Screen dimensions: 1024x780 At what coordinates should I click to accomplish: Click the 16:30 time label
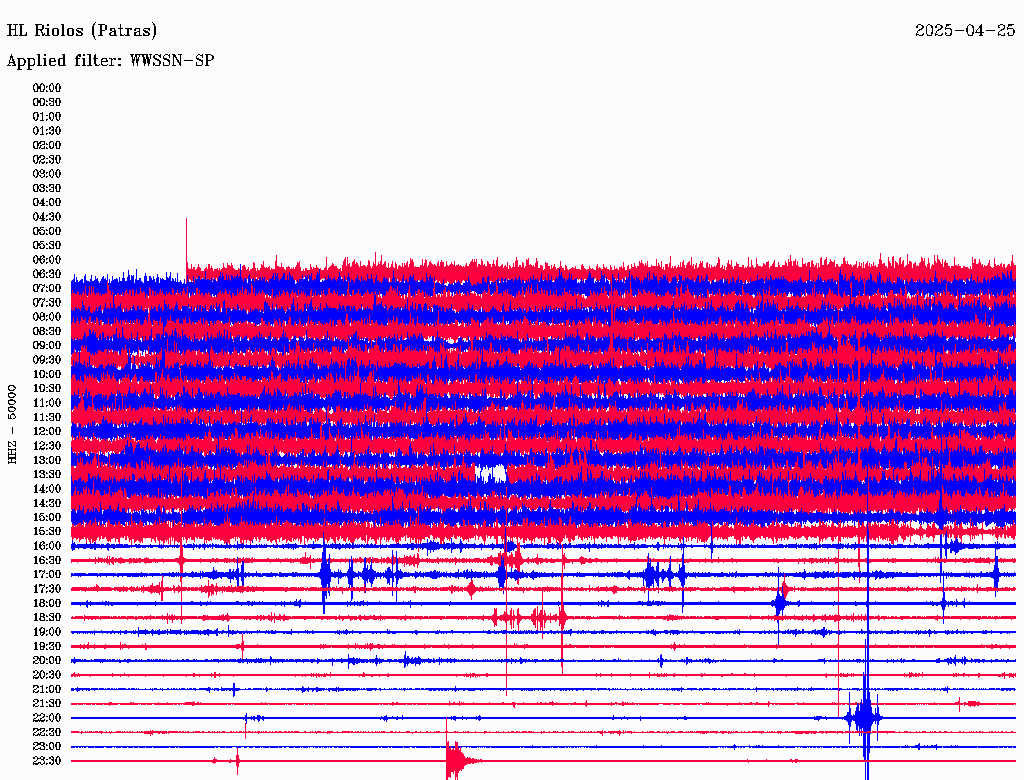tap(47, 561)
